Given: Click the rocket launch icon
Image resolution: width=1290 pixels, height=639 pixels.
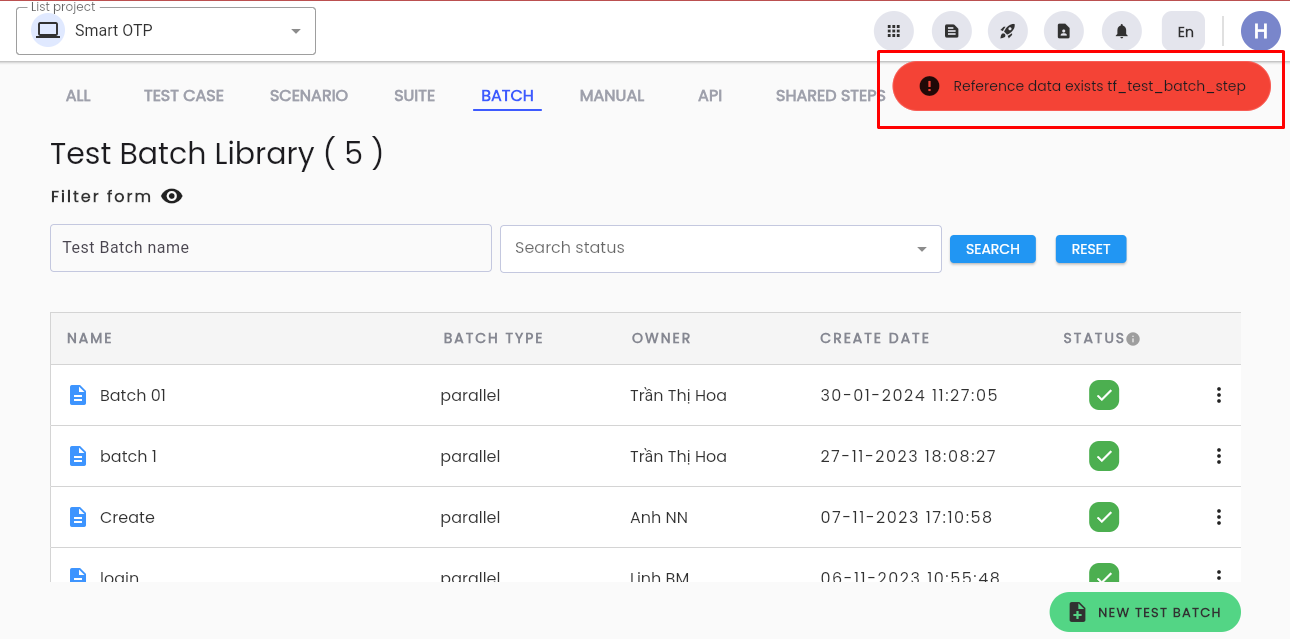Looking at the screenshot, I should 1007,31.
